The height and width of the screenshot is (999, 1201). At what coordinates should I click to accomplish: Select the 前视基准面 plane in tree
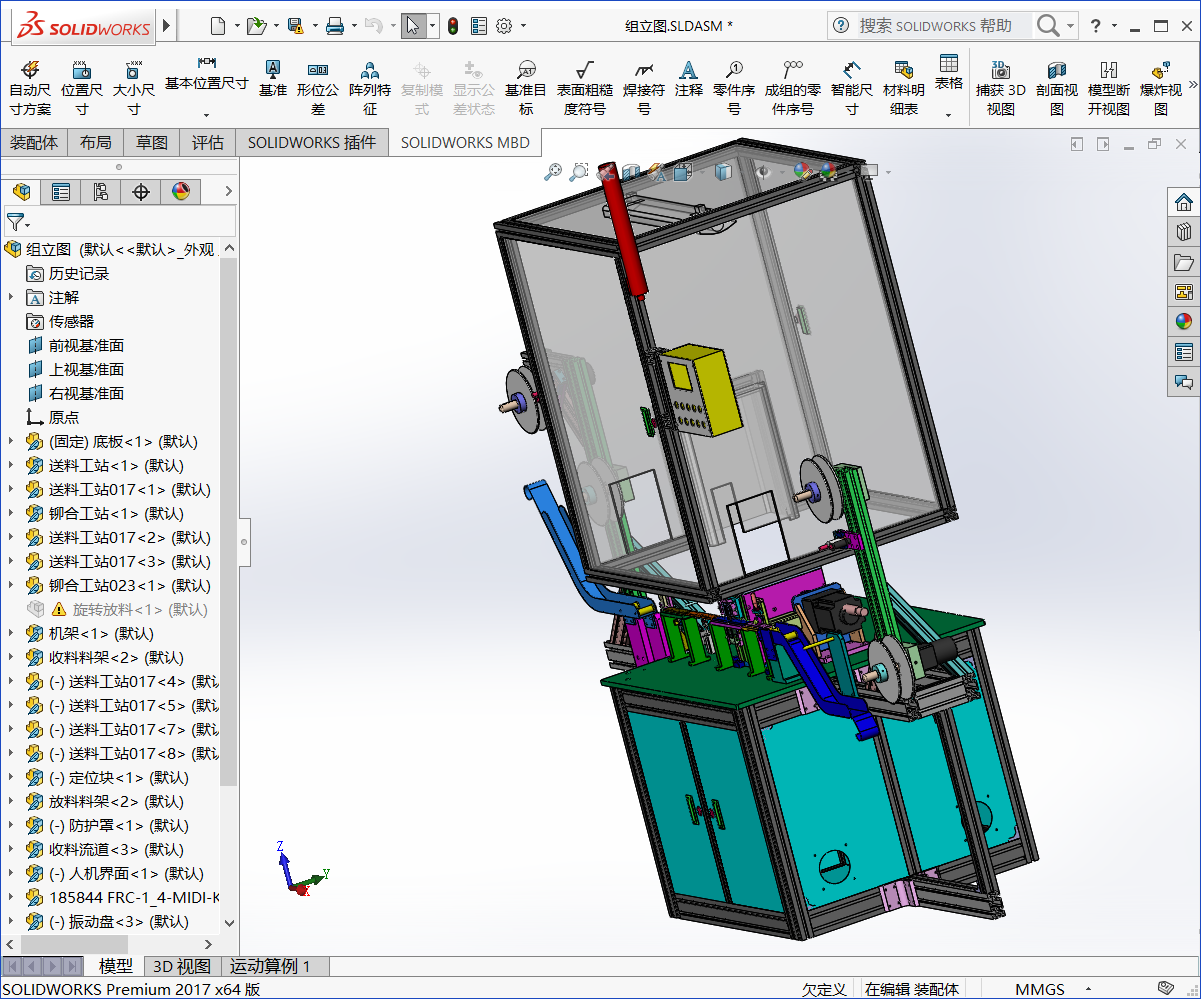(x=86, y=345)
